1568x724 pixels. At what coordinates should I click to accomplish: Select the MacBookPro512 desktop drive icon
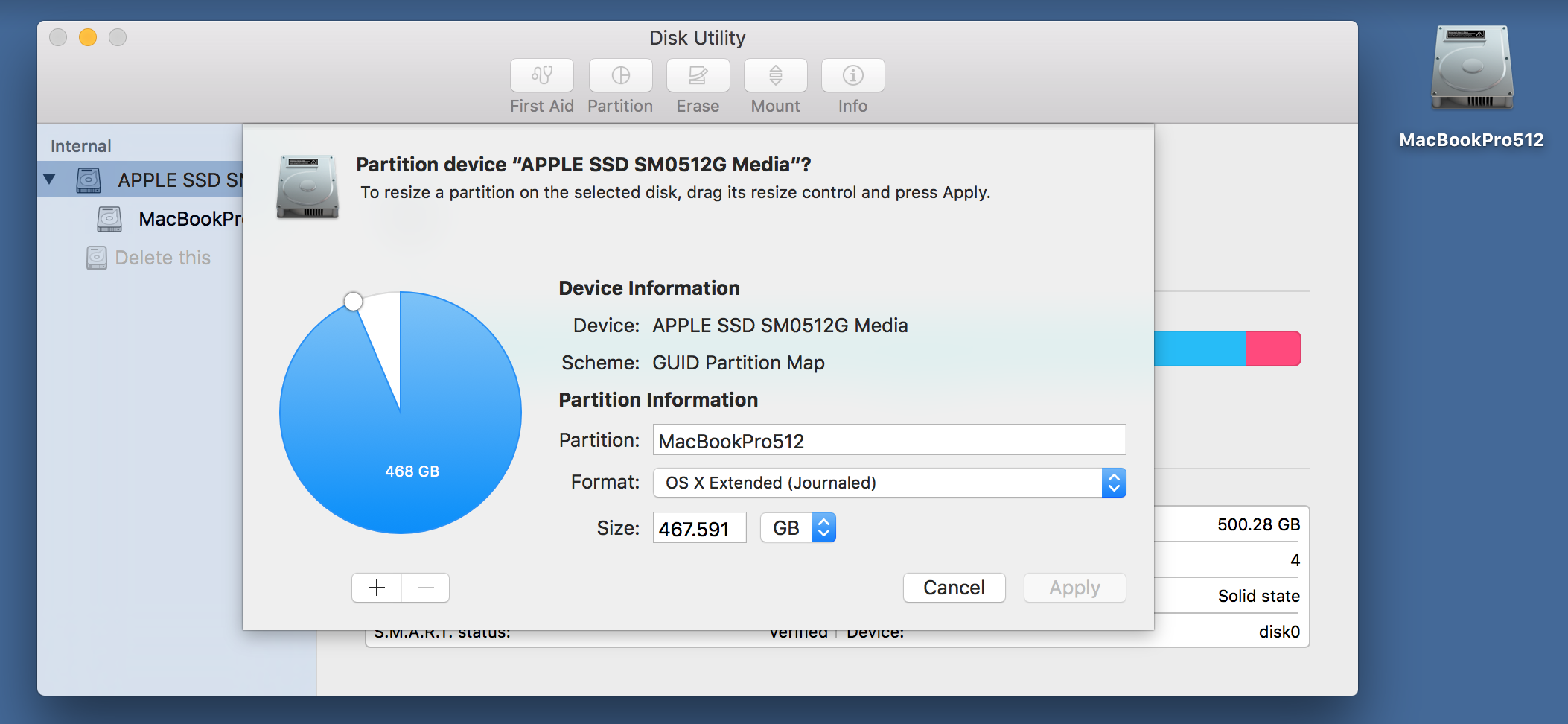(x=1472, y=69)
